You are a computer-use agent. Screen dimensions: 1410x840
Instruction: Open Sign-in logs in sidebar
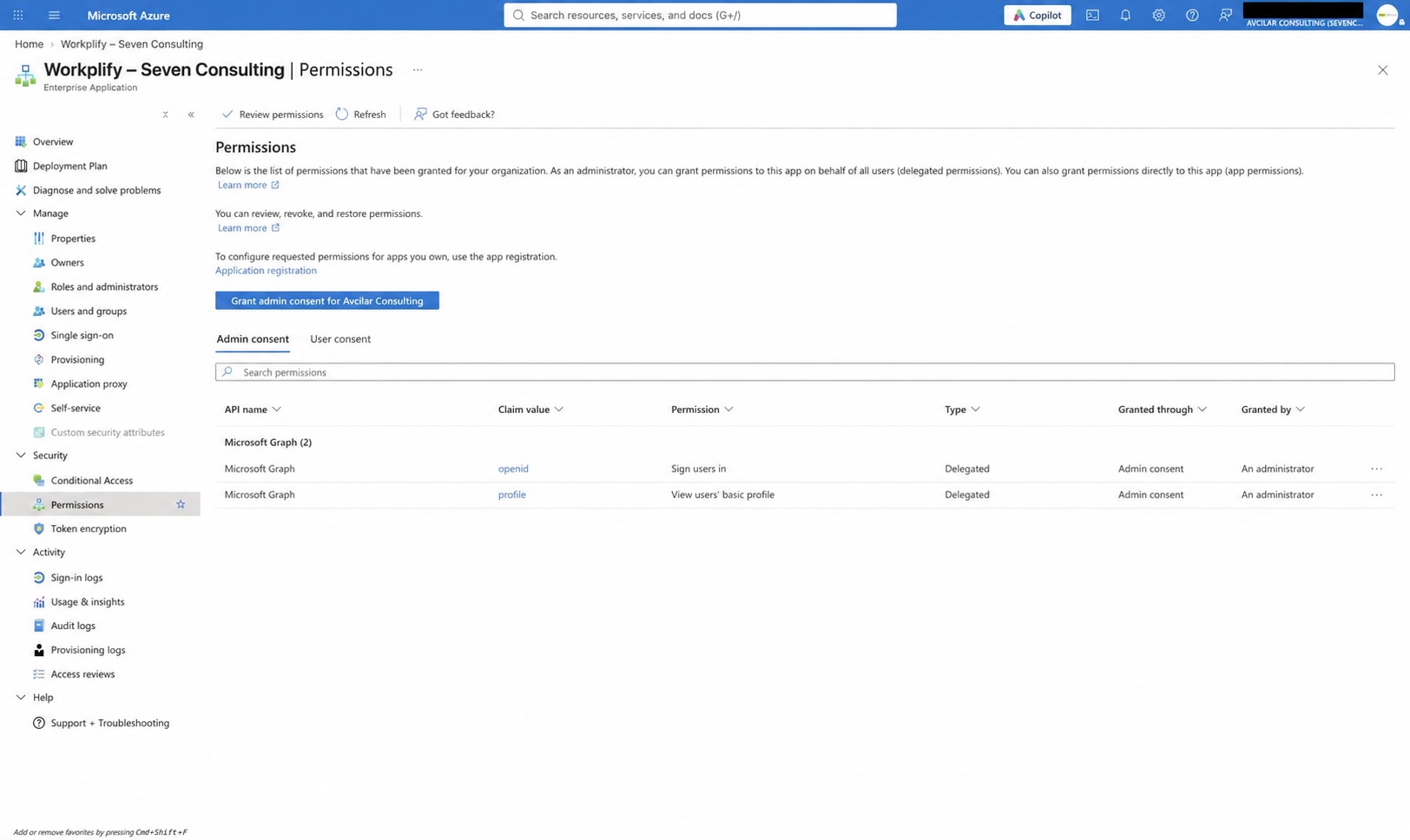(76, 578)
